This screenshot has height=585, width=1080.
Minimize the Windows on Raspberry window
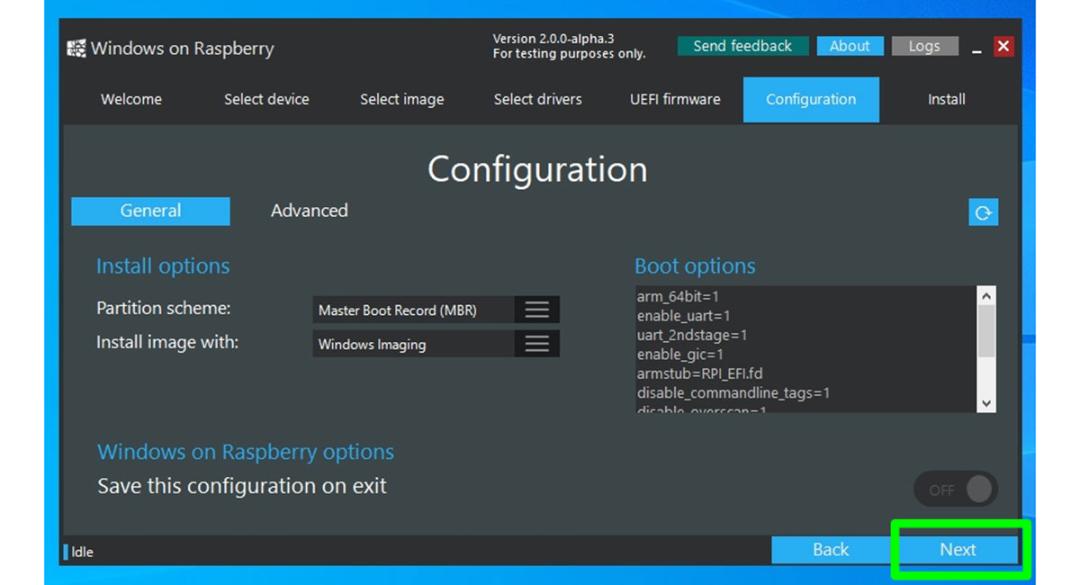pyautogui.click(x=977, y=47)
